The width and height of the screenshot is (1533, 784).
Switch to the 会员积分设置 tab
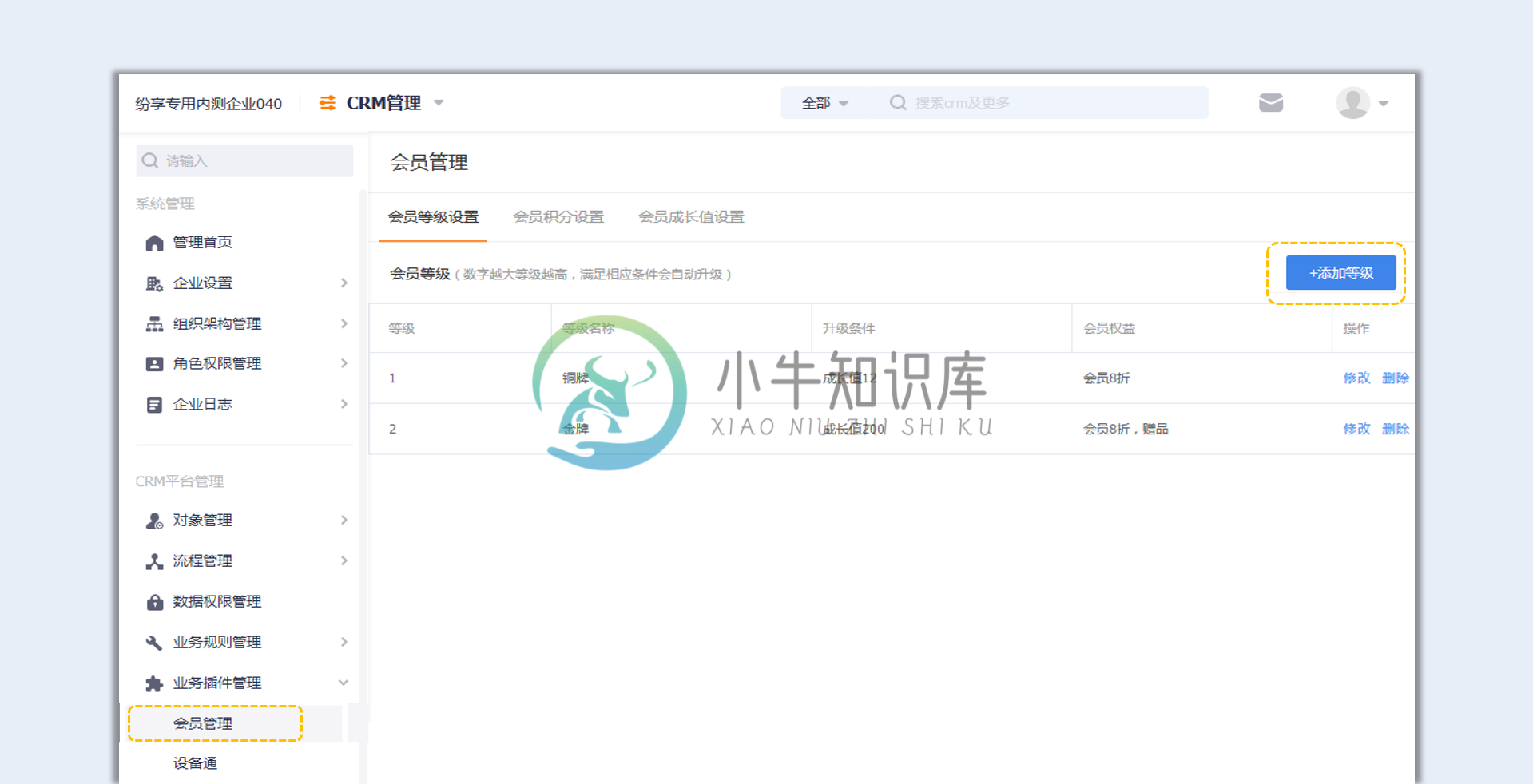click(x=558, y=217)
